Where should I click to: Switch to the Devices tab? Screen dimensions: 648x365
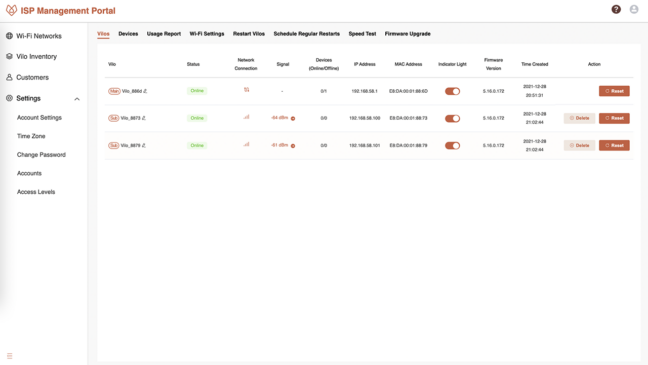click(128, 34)
